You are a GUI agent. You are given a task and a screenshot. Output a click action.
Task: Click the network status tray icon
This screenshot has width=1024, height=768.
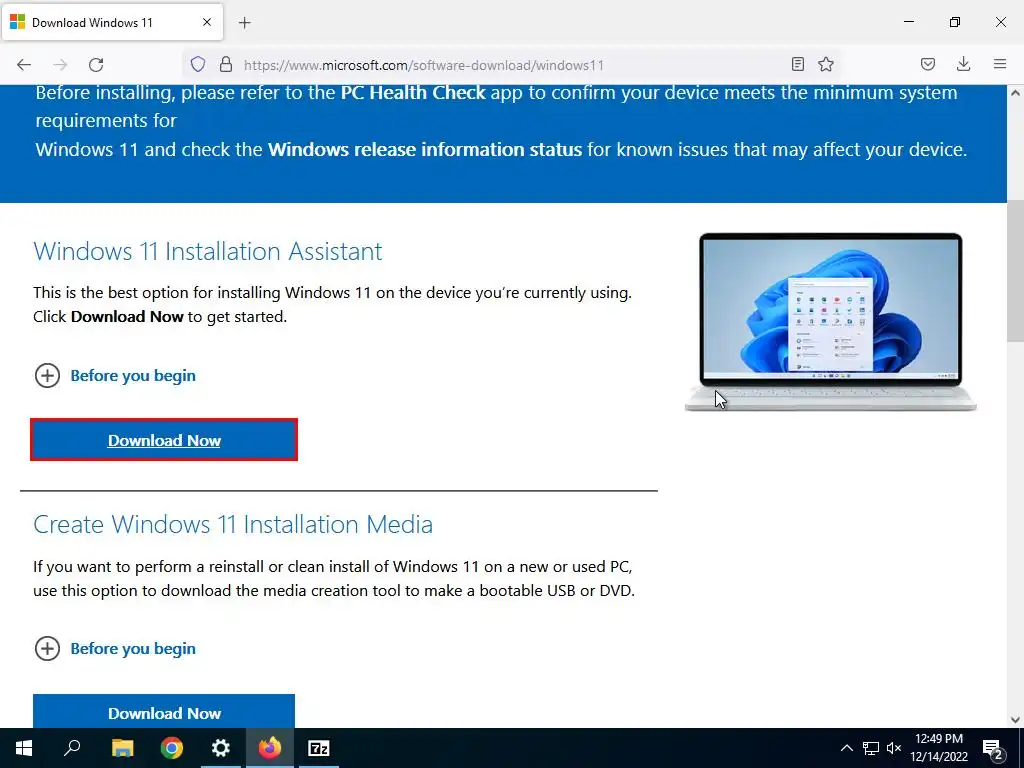click(871, 748)
